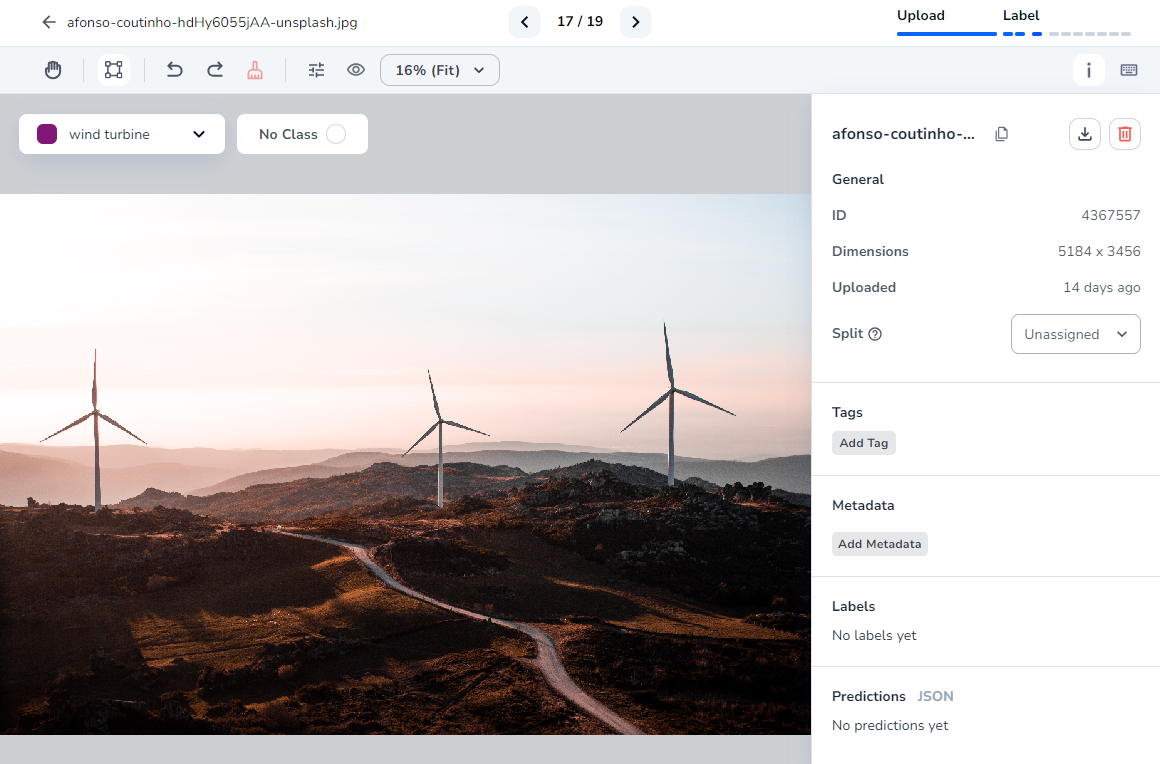This screenshot has height=764, width=1160.
Task: Copy the image file name
Action: pyautogui.click(x=1001, y=134)
